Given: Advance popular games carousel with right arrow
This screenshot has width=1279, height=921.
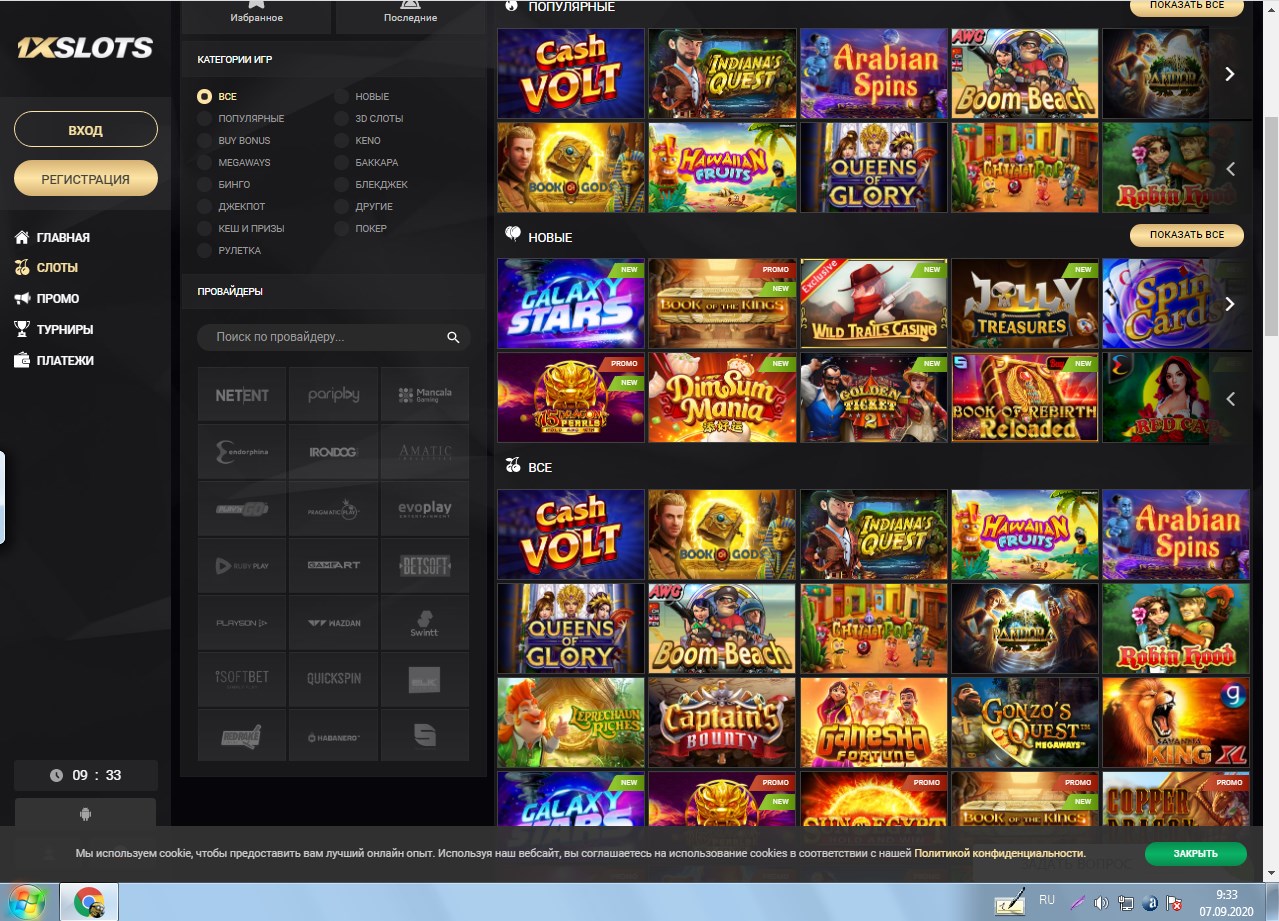Looking at the screenshot, I should 1231,74.
